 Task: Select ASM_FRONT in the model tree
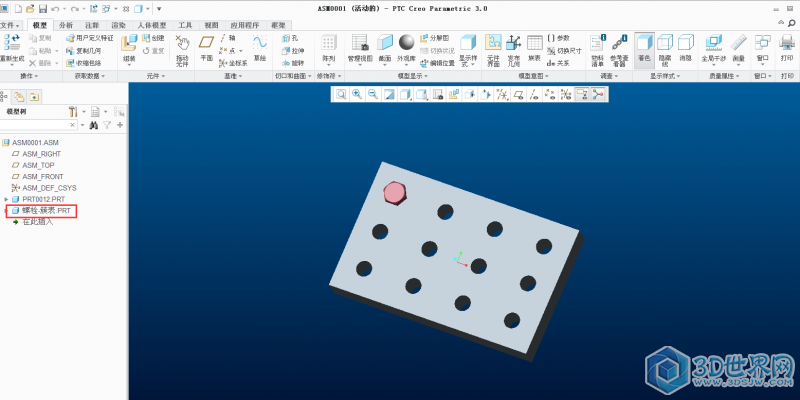(x=43, y=177)
